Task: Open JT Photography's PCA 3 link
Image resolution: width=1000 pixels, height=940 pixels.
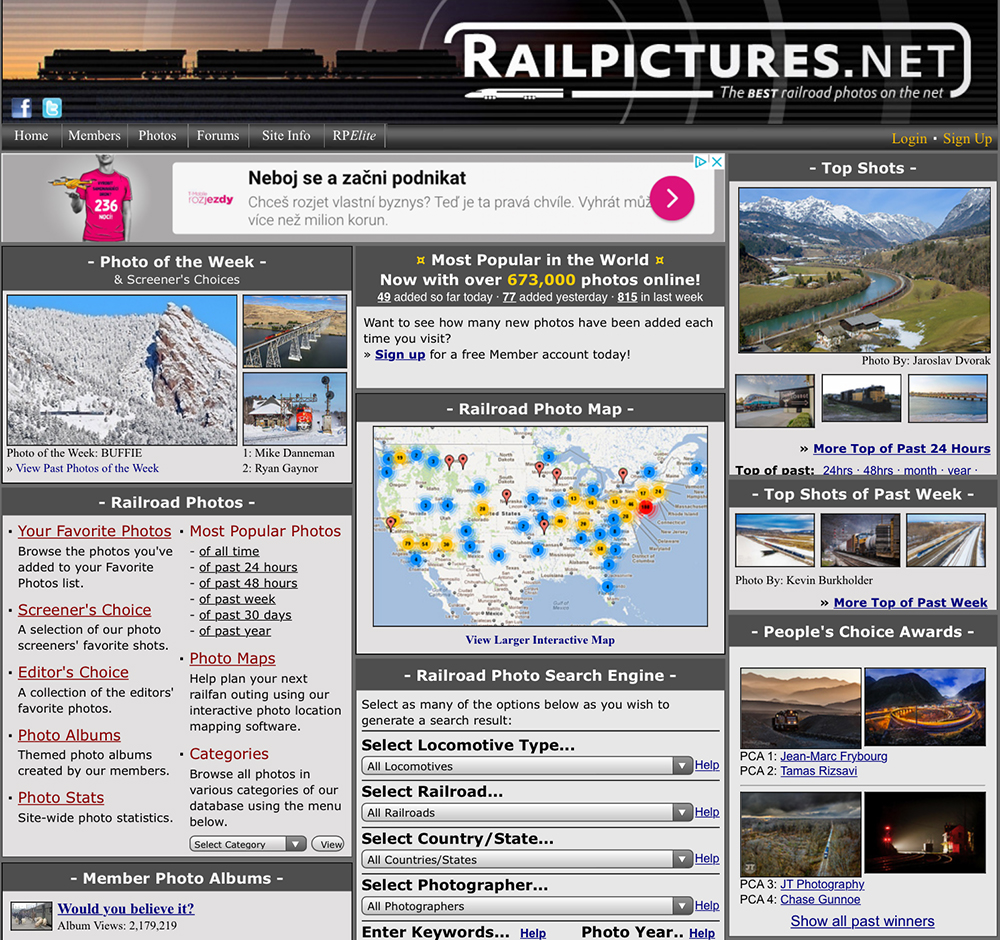Action: (822, 885)
